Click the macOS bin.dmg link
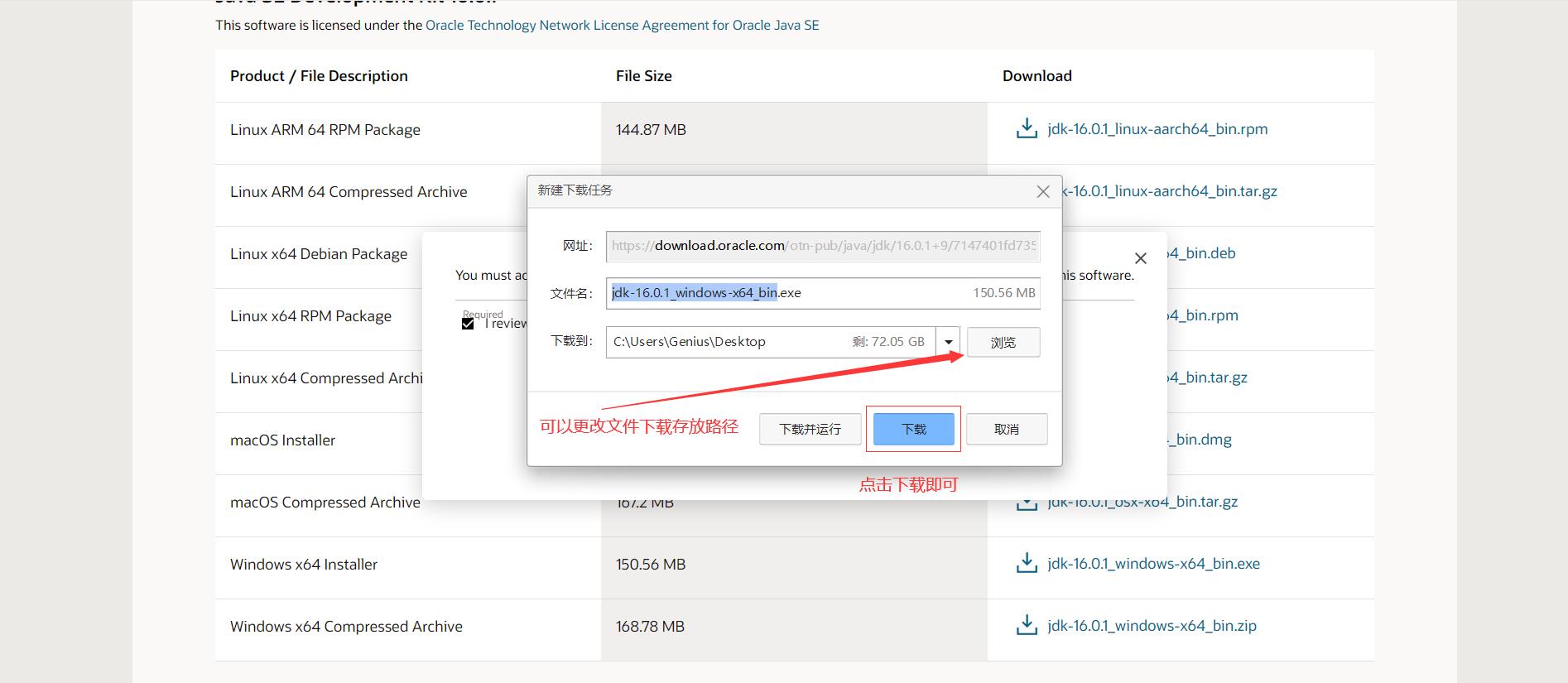The width and height of the screenshot is (1568, 683). [1200, 440]
